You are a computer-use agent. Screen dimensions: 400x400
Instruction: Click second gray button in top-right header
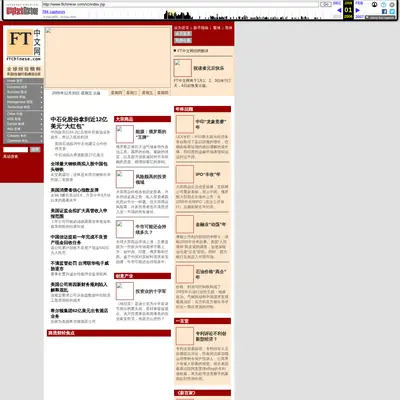click(x=183, y=40)
